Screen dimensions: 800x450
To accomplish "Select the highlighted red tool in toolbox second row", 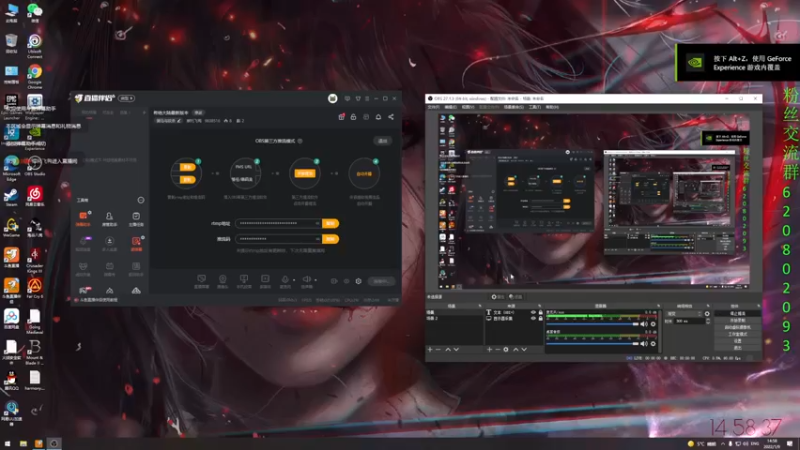I will [136, 243].
